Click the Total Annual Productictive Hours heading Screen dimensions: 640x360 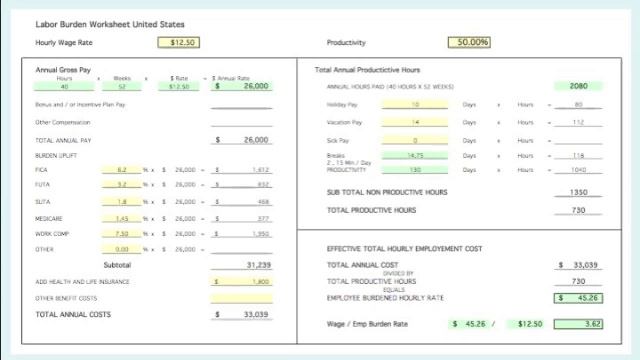point(367,70)
